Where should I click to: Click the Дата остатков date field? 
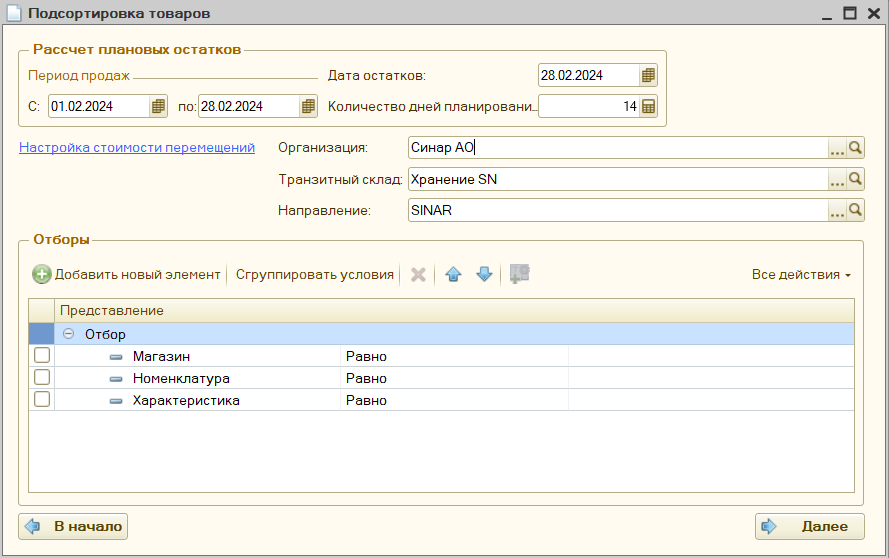click(589, 75)
